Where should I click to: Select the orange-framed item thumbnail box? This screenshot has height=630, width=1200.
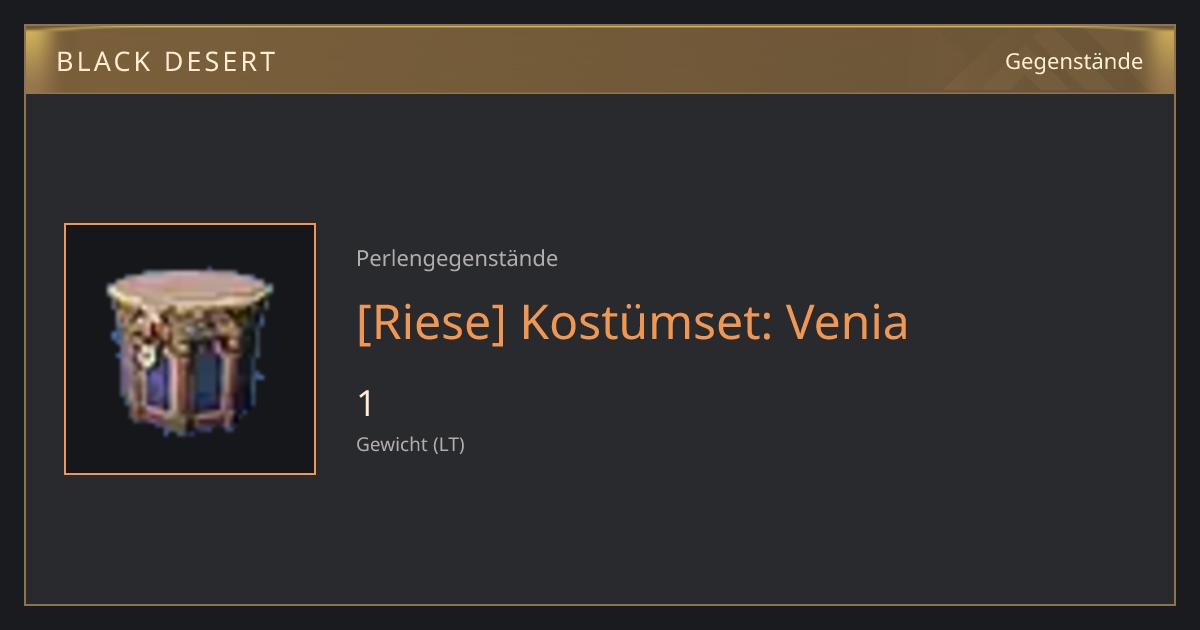point(190,349)
